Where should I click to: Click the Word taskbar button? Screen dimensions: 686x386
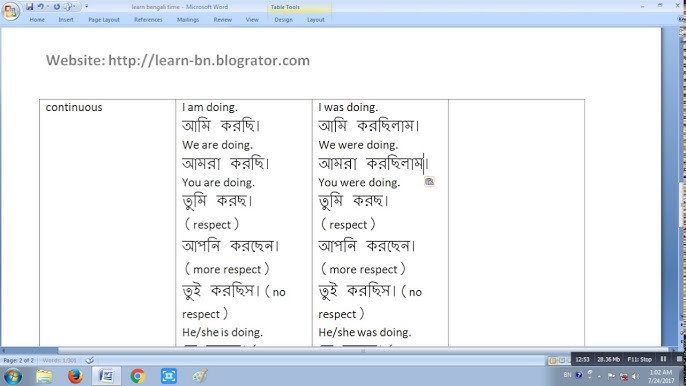(x=106, y=376)
